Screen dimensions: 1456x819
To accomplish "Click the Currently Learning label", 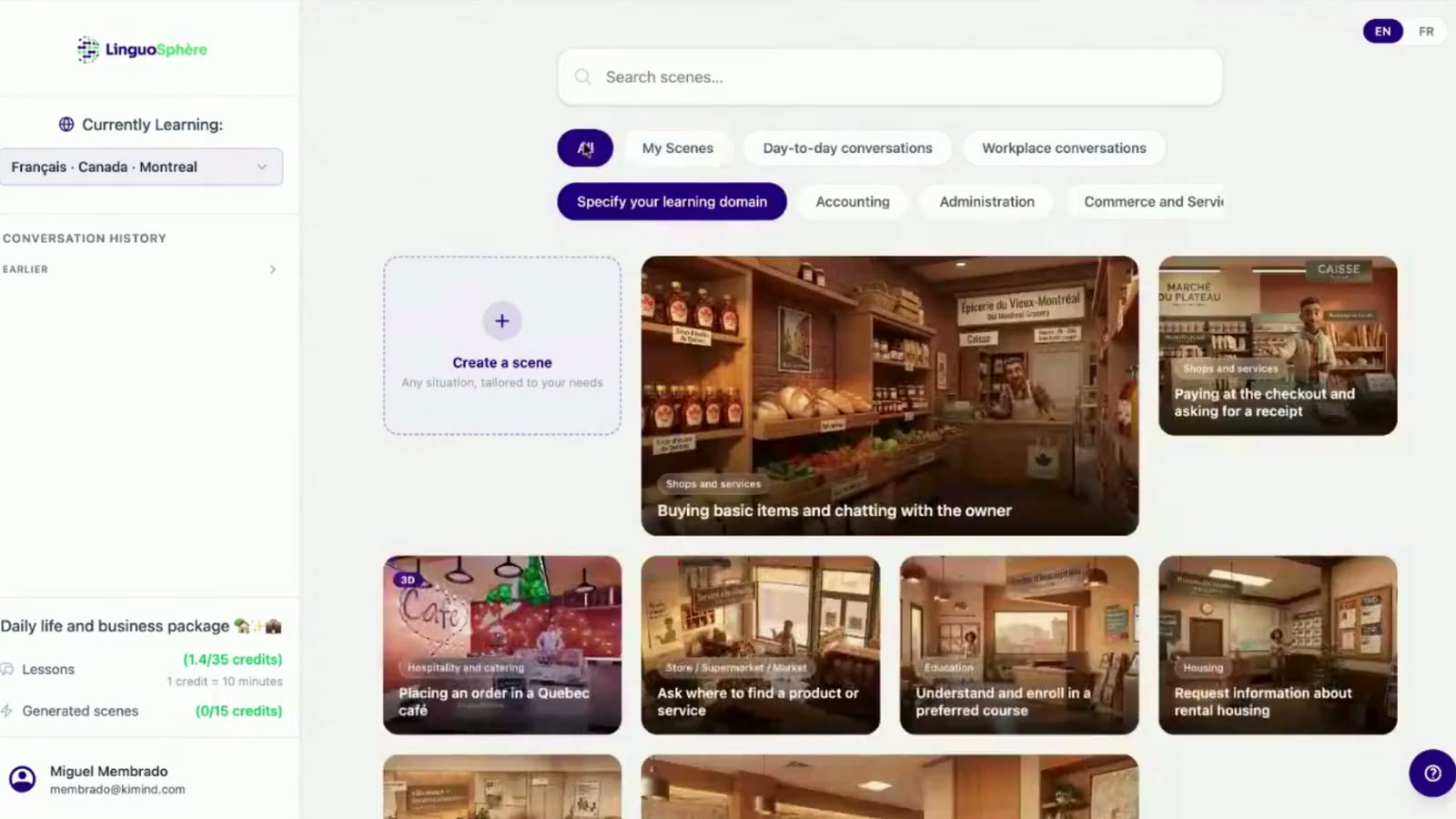I will pos(152,125).
